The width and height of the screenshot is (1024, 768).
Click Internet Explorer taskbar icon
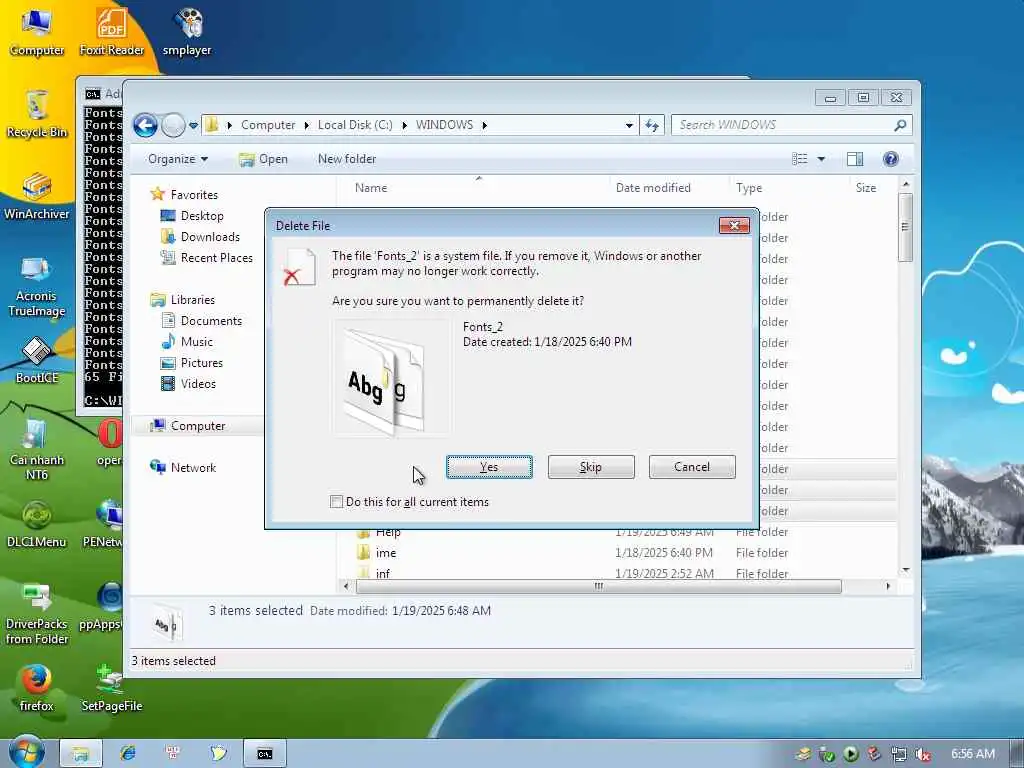point(127,753)
